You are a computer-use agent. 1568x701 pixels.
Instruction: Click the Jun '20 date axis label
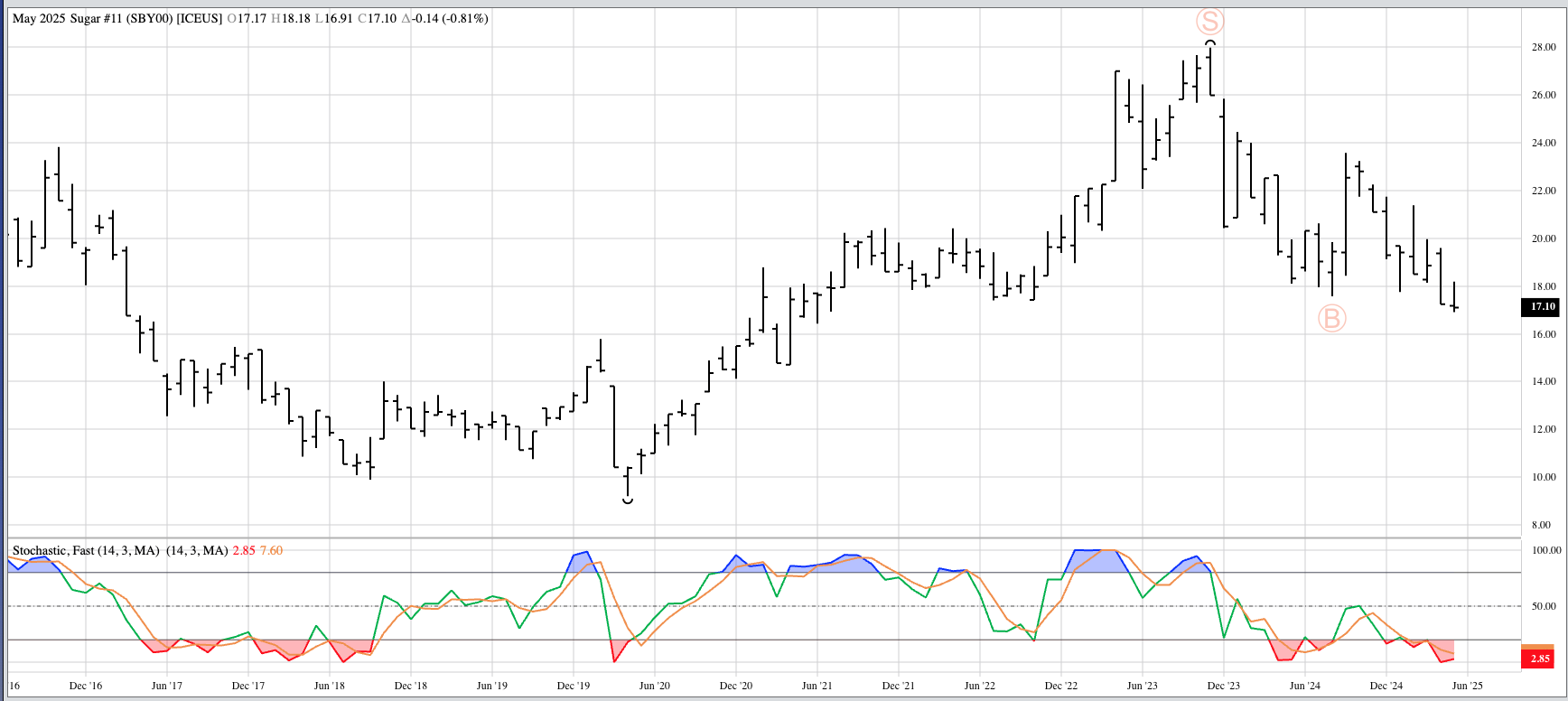pyautogui.click(x=654, y=686)
